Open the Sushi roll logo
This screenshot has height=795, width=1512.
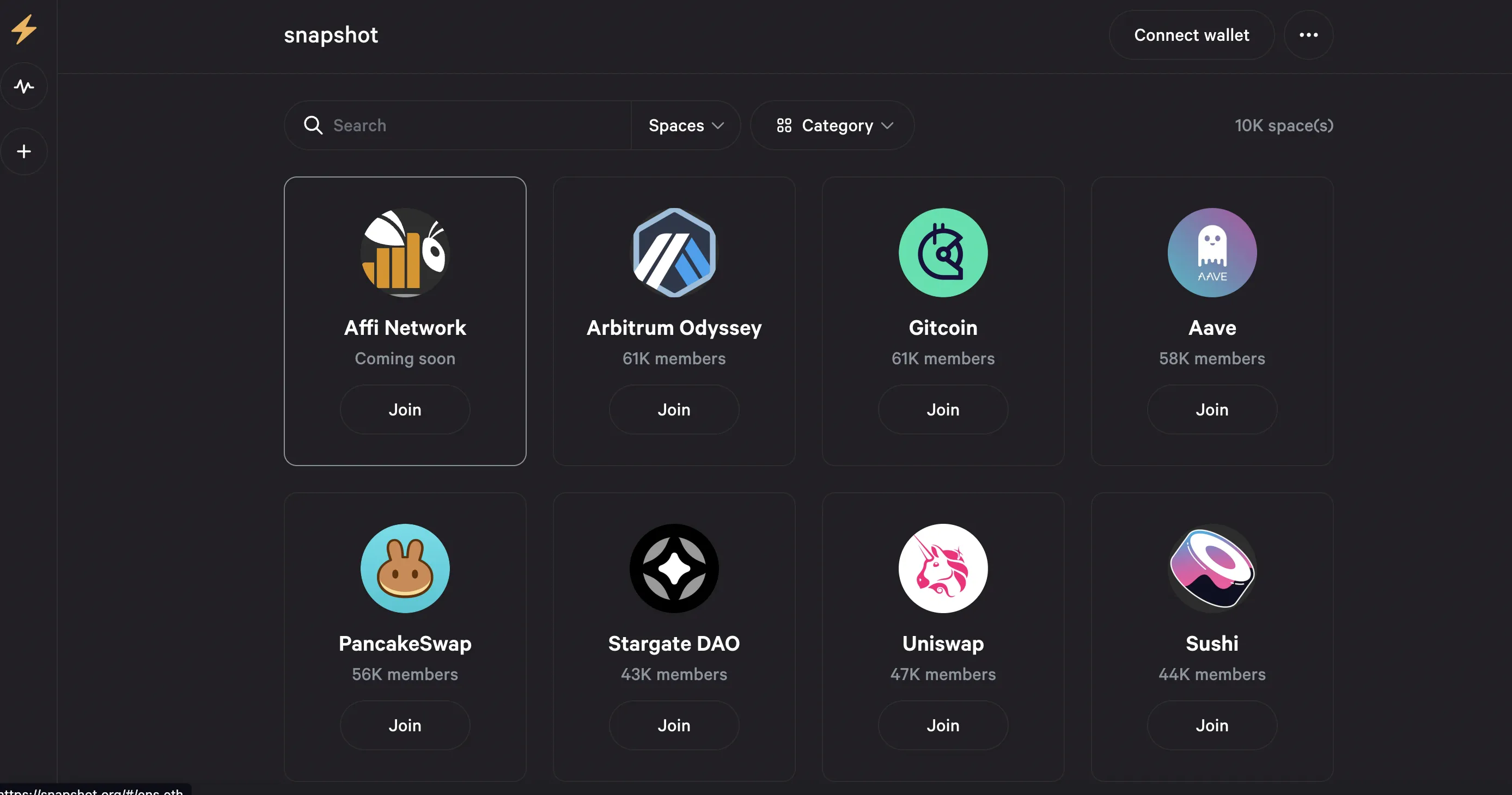[1212, 568]
